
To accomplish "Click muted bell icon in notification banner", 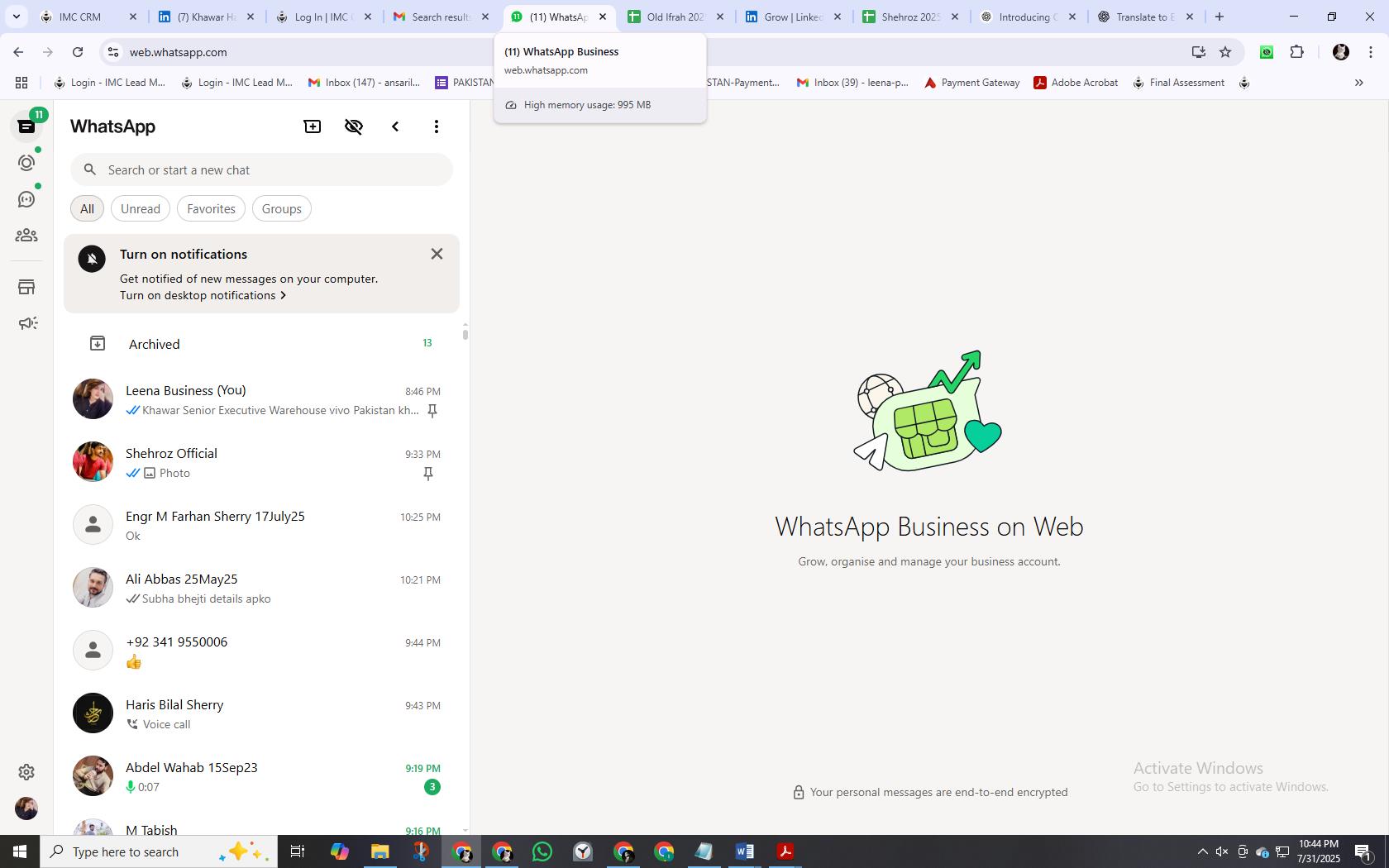I will coord(92,259).
